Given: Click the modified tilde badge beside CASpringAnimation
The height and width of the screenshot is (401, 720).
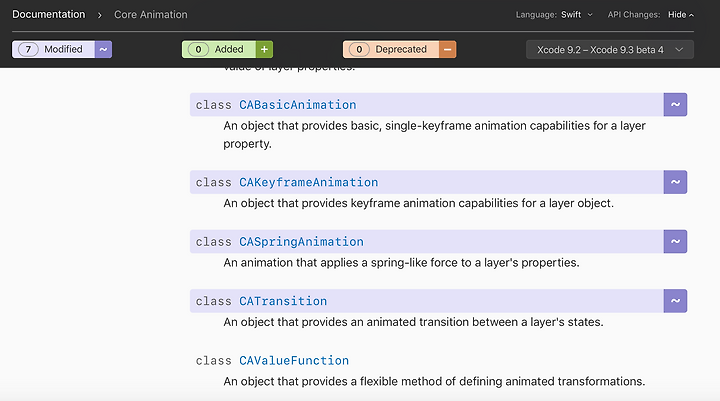Looking at the screenshot, I should coord(675,241).
